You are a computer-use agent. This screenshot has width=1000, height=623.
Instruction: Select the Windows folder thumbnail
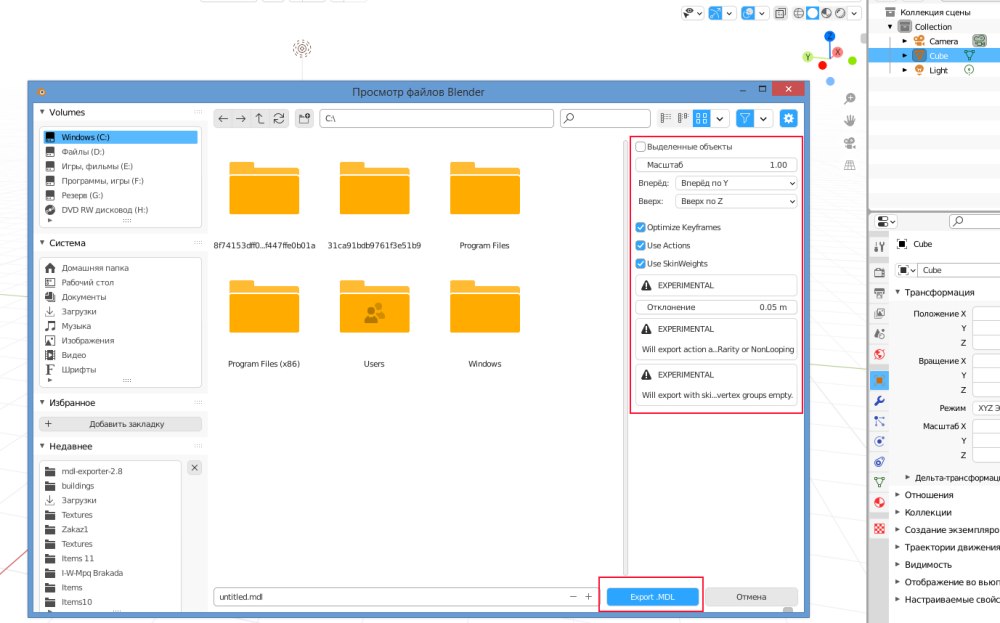485,307
